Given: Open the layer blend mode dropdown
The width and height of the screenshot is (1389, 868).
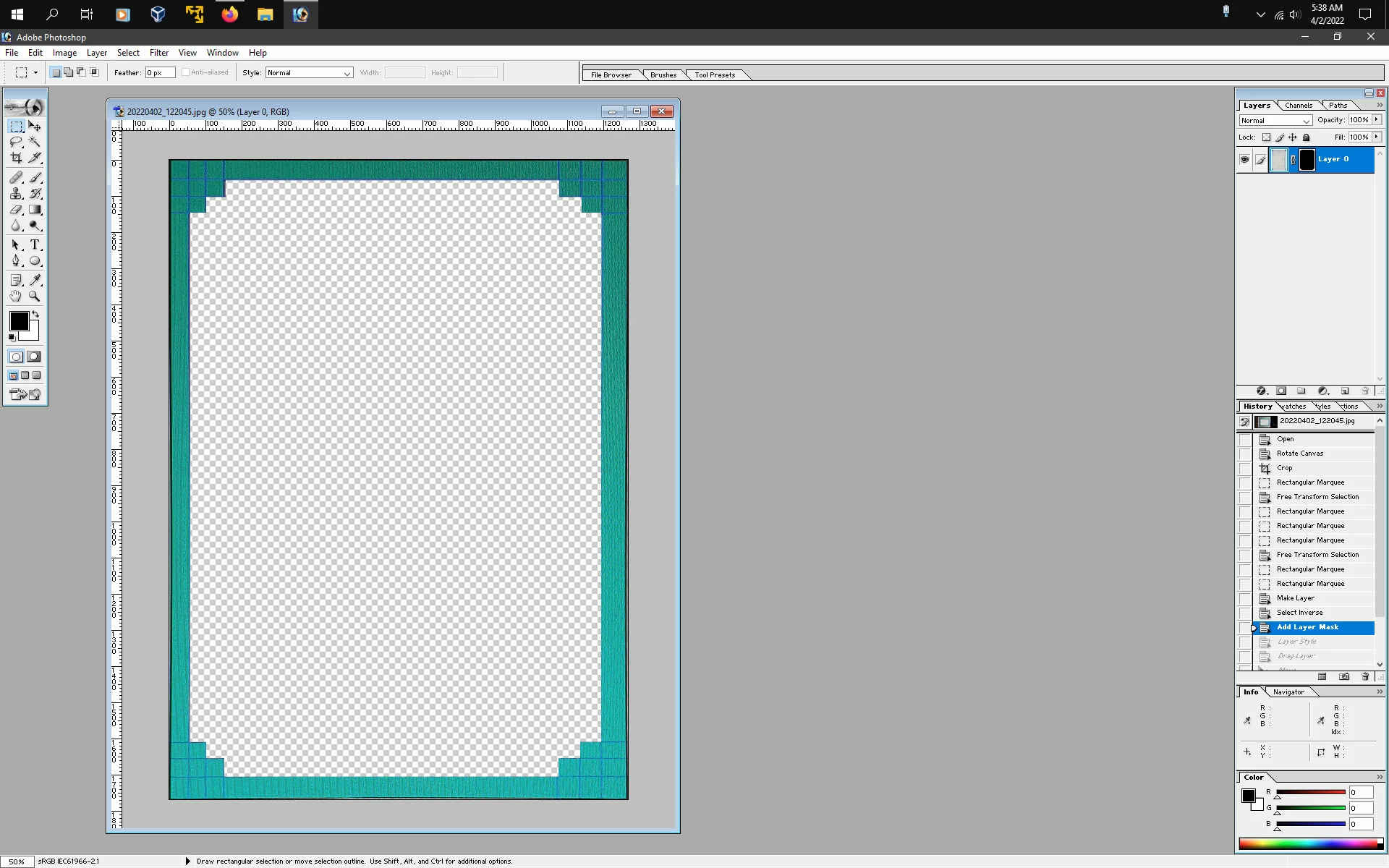Looking at the screenshot, I should coord(1275,121).
